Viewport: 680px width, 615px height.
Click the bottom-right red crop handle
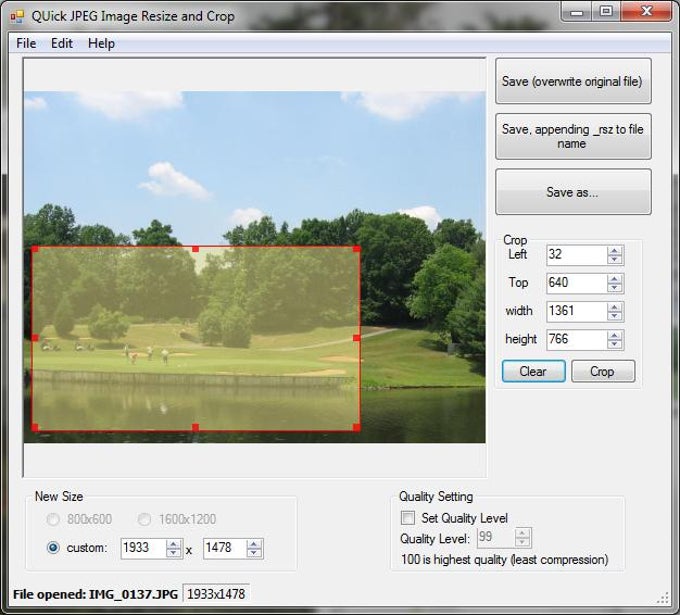coord(357,427)
